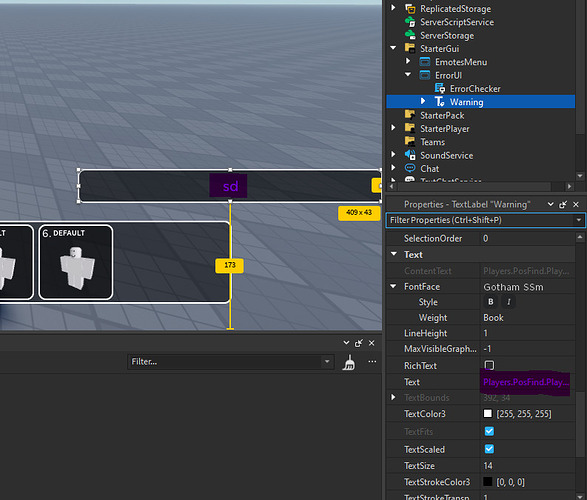The image size is (587, 500).
Task: Click the 6. DEFAULT emote slot
Action: coord(76,262)
